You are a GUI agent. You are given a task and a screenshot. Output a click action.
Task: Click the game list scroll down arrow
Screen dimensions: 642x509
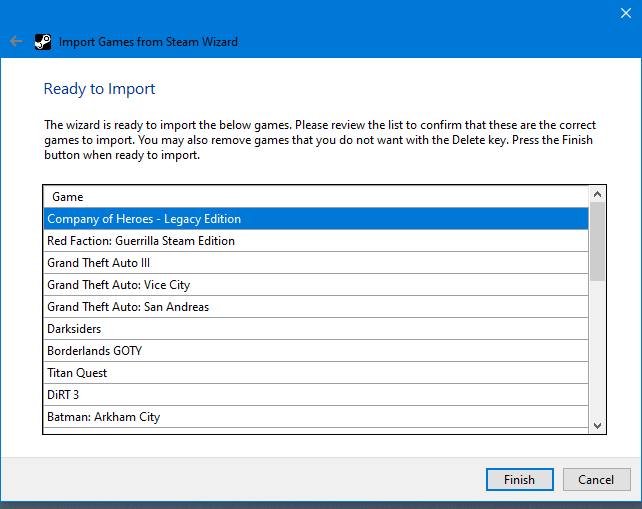pyautogui.click(x=597, y=425)
